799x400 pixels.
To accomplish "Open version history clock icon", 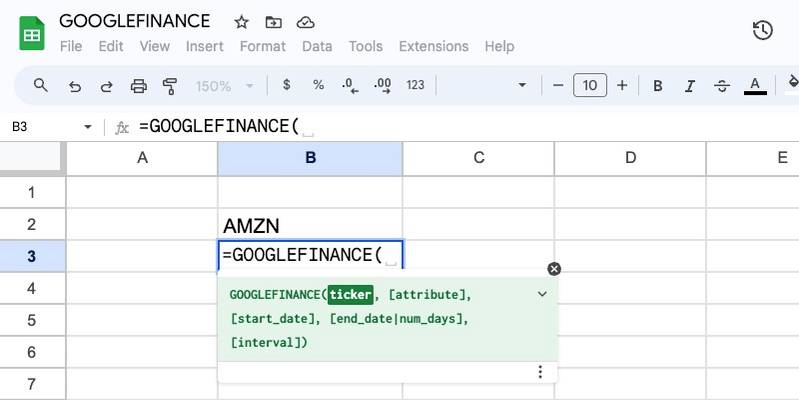I will (x=762, y=31).
